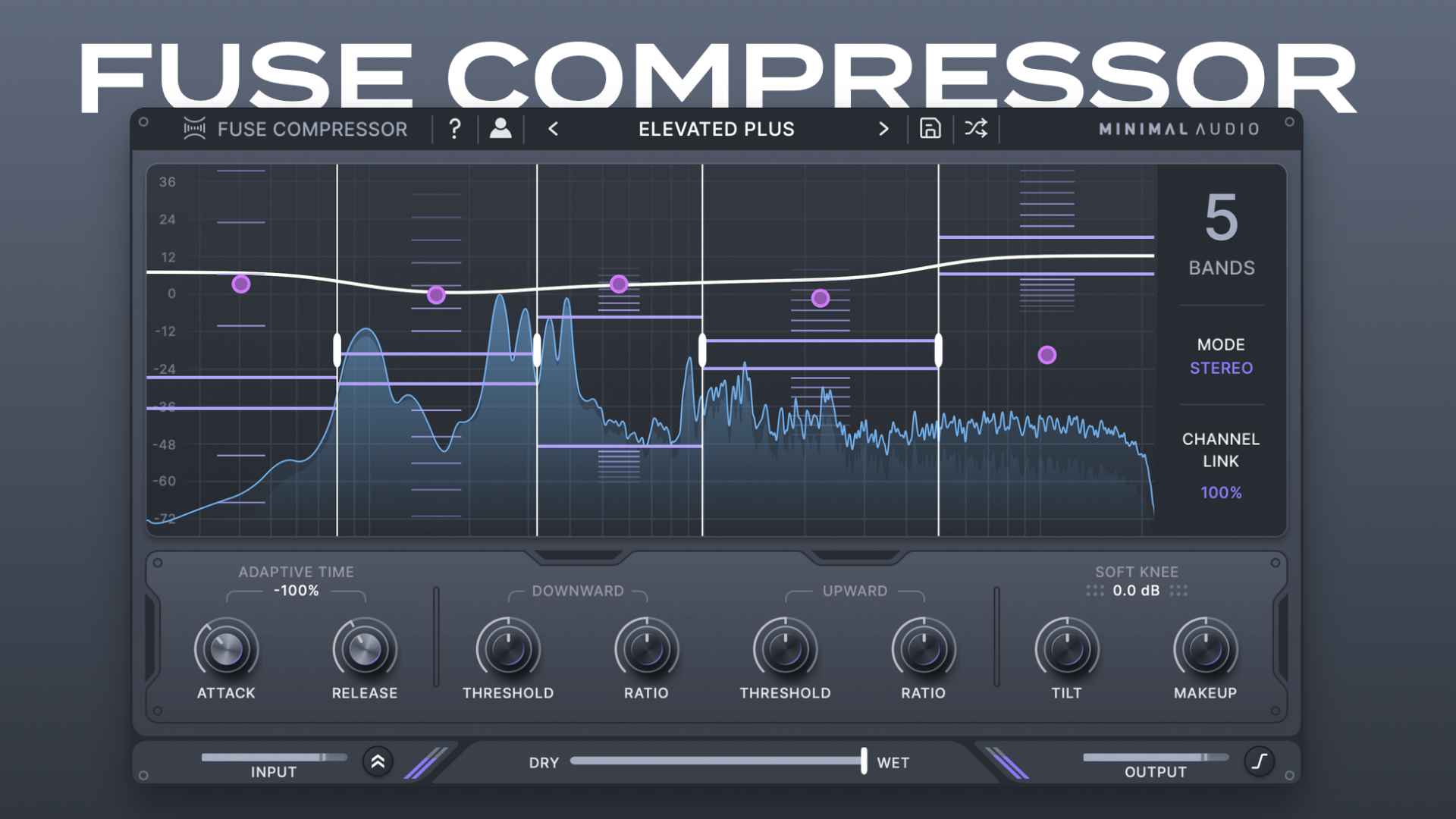Click the Minimal Audio logo

tap(1178, 128)
